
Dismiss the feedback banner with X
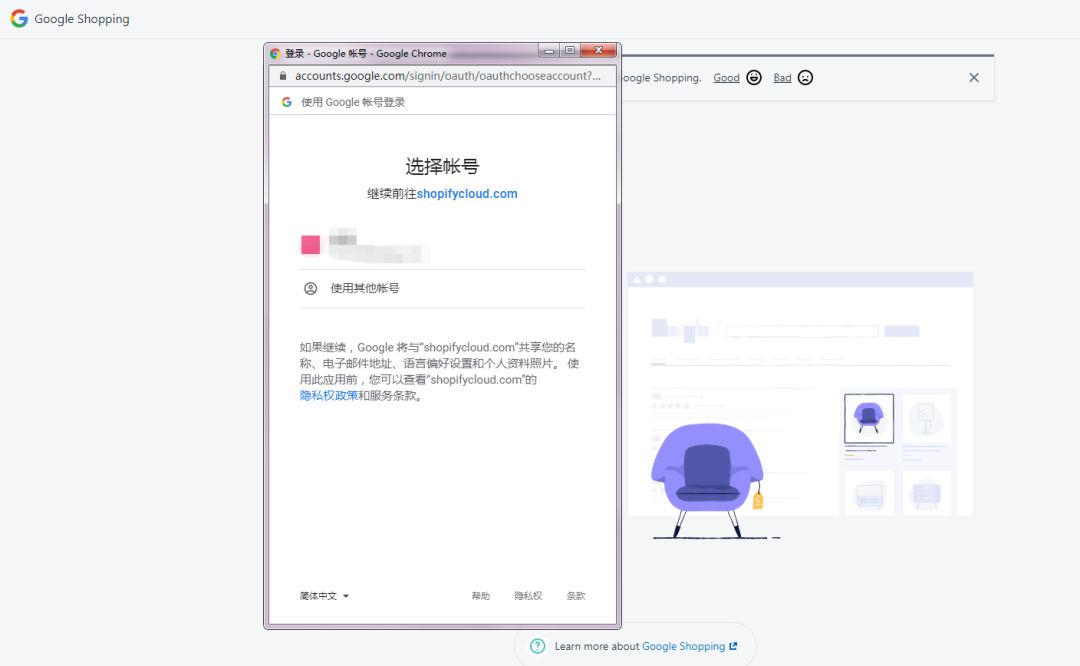[x=974, y=78]
